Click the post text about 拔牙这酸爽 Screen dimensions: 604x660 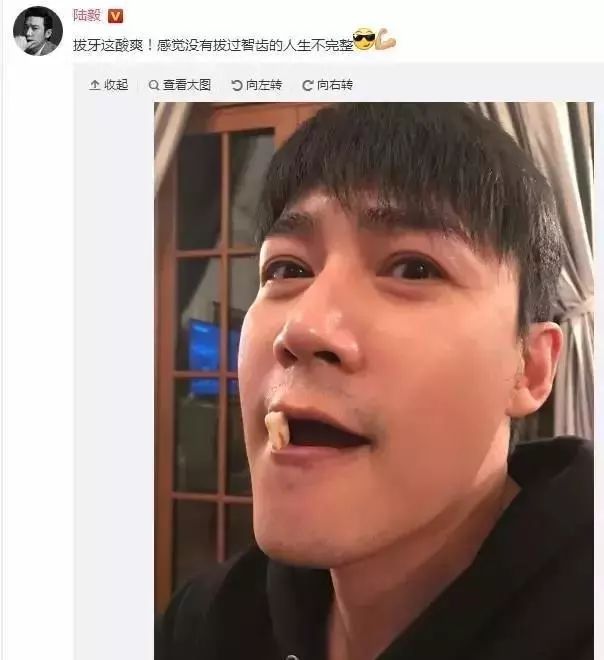click(x=213, y=44)
